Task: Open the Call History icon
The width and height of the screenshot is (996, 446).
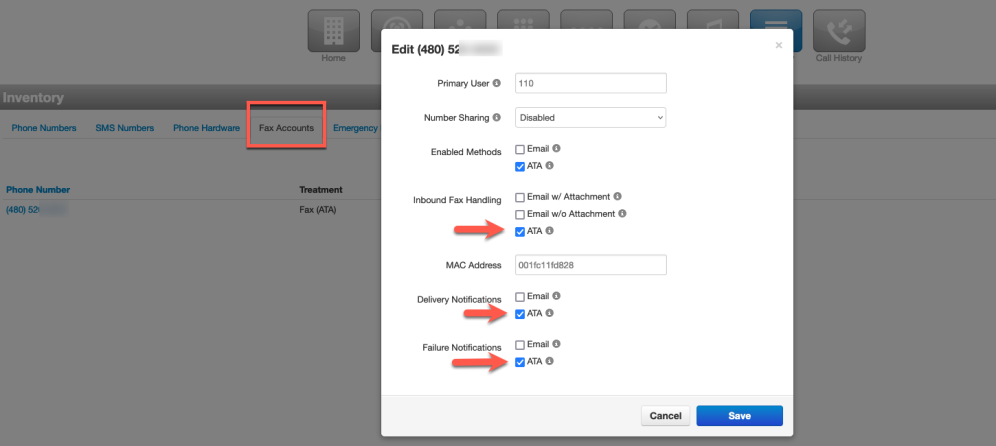Action: click(838, 30)
